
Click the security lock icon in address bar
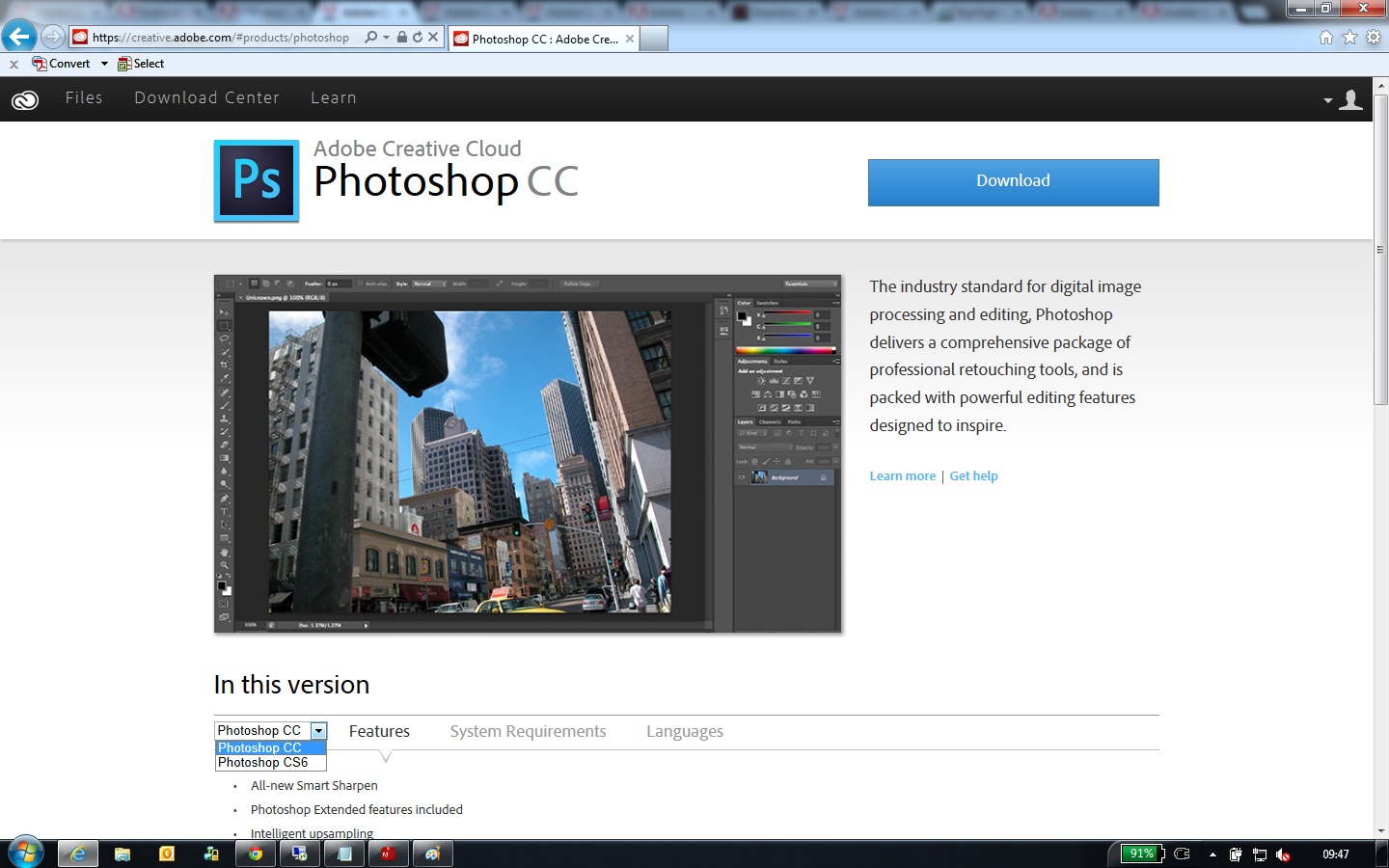click(402, 38)
